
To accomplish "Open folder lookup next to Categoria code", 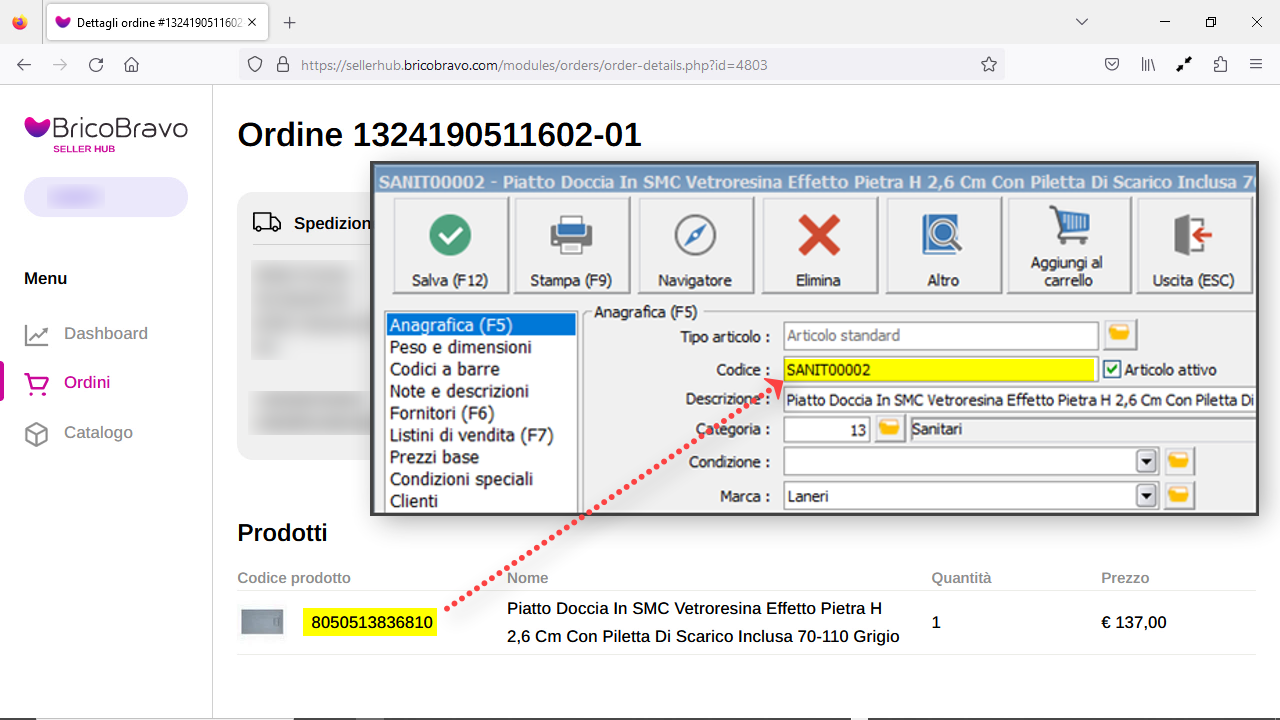I will tap(889, 429).
